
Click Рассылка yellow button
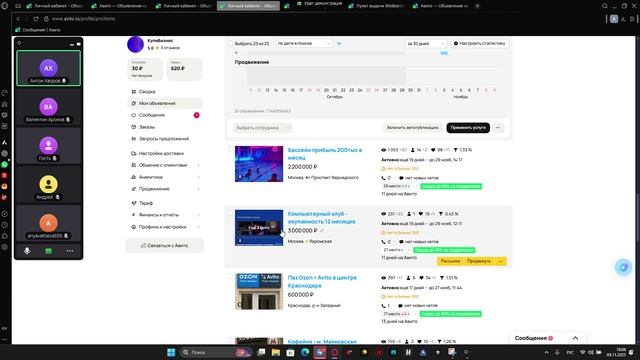click(450, 261)
